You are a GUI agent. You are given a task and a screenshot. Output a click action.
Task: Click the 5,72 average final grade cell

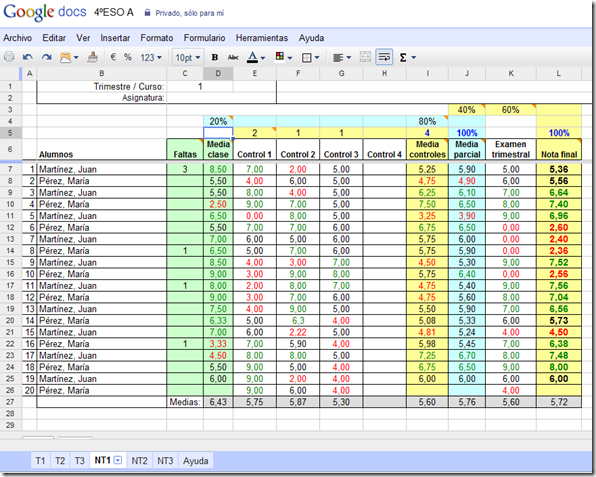coord(559,402)
